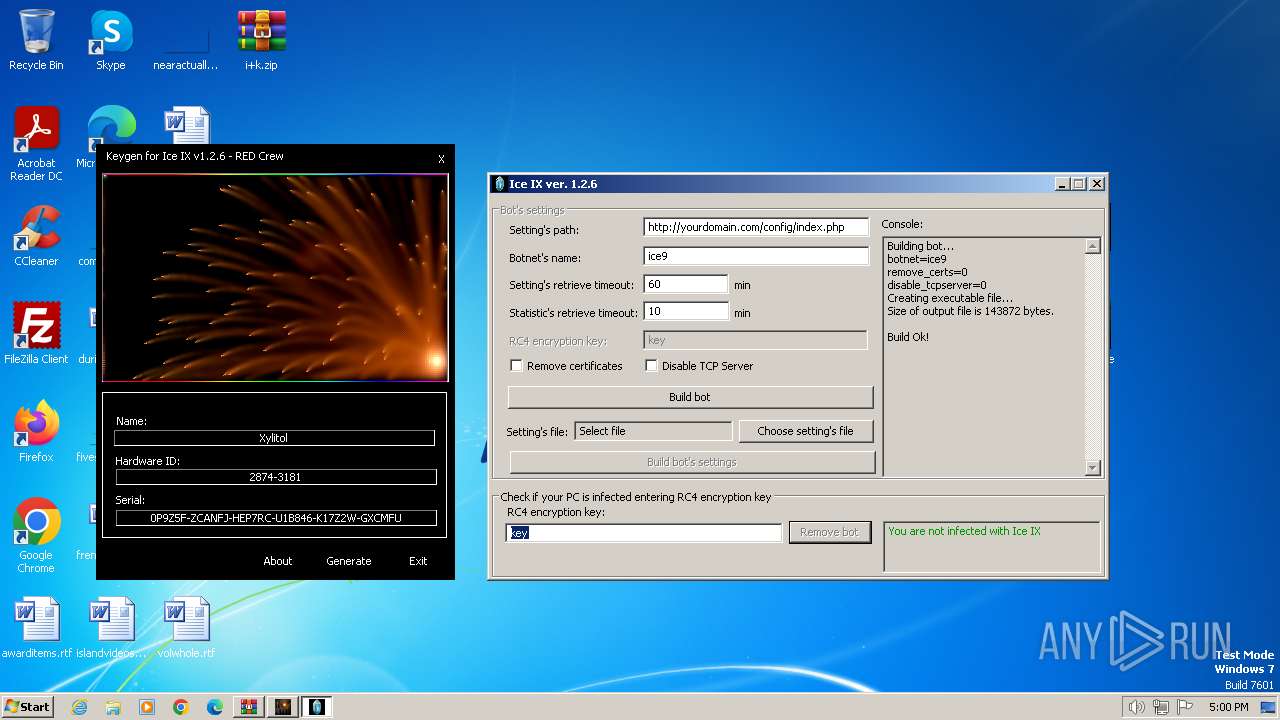Enable Disable TCP Server checkbox
This screenshot has height=720, width=1280.
[651, 366]
